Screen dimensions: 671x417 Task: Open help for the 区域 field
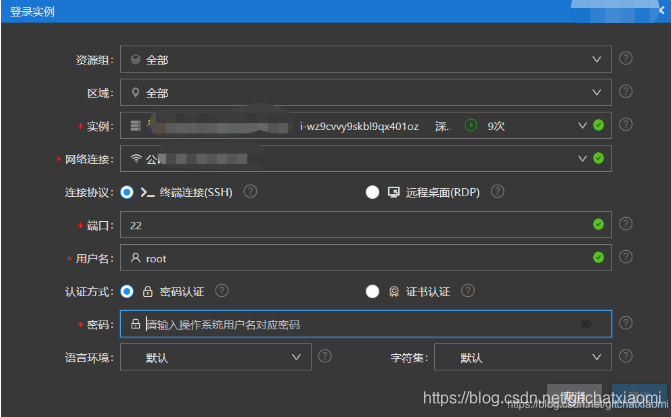coord(626,92)
